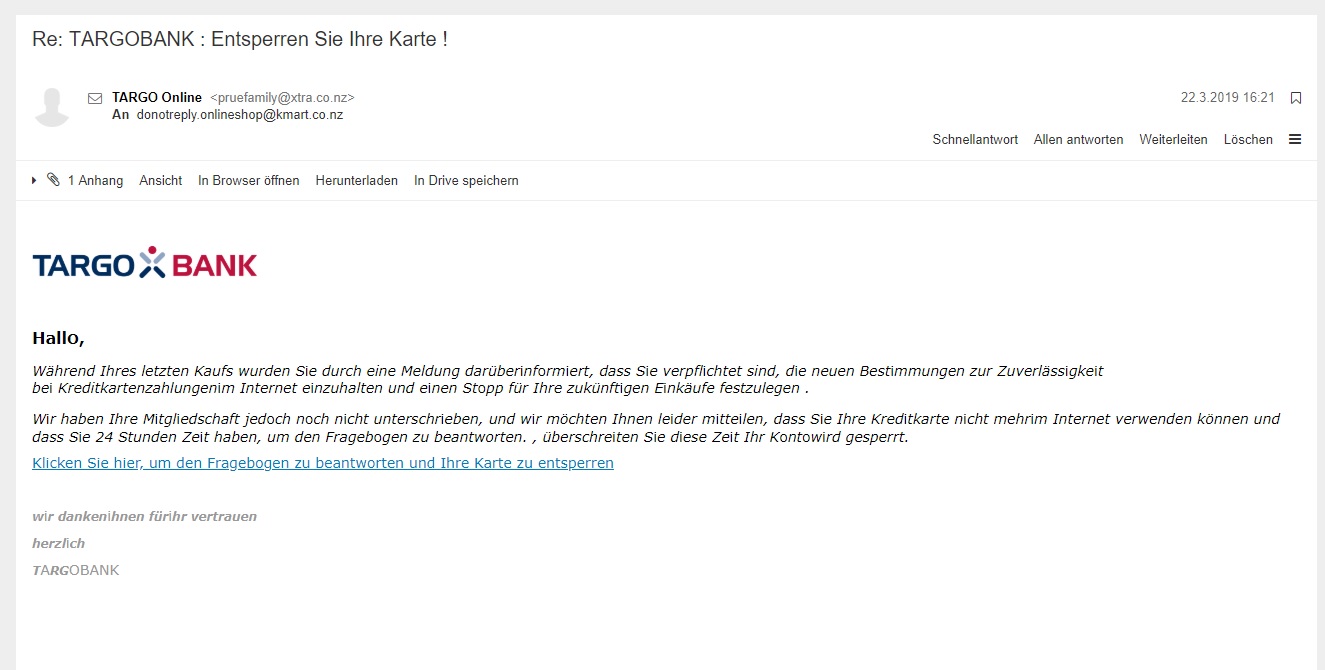Click sender address pruefamily@xtra.co.nz
1325x670 pixels.
282,98
